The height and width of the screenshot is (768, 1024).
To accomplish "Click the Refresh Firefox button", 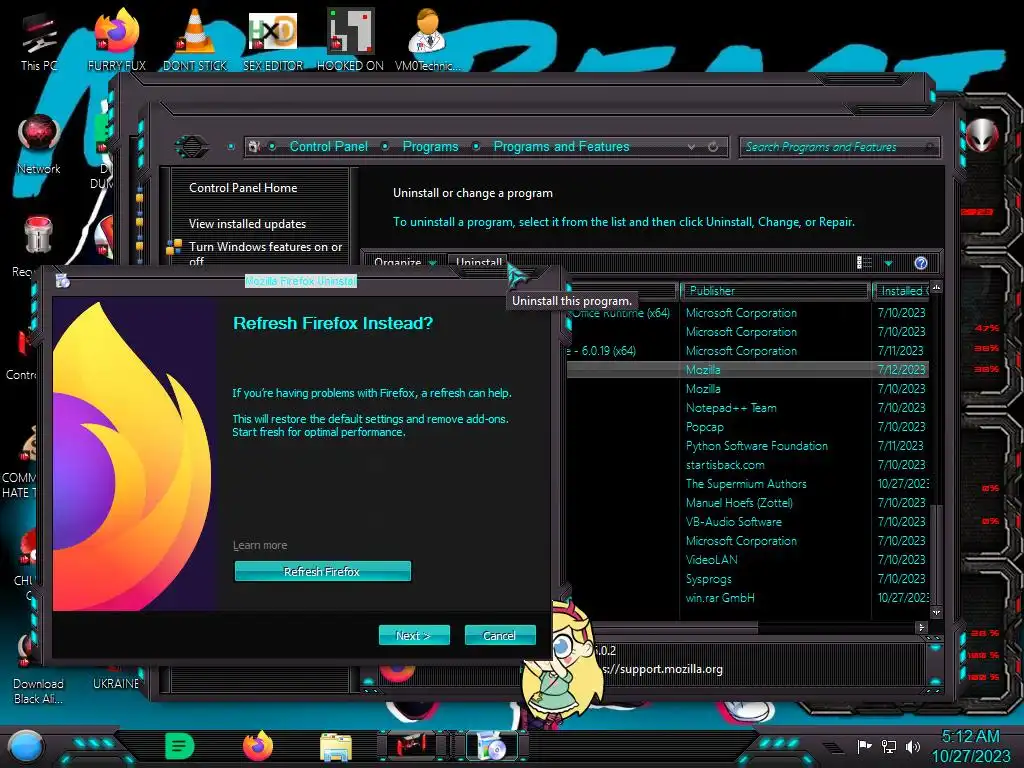I will point(323,571).
